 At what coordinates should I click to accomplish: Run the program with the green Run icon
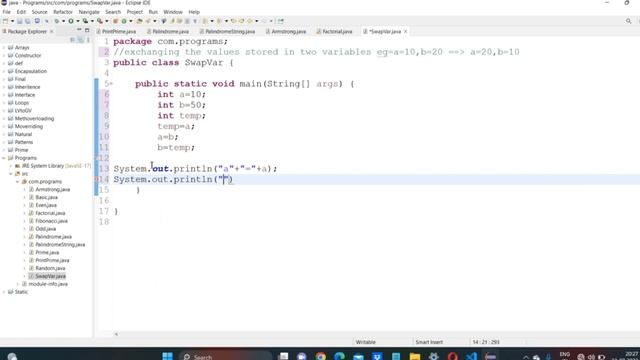[x=71, y=21]
